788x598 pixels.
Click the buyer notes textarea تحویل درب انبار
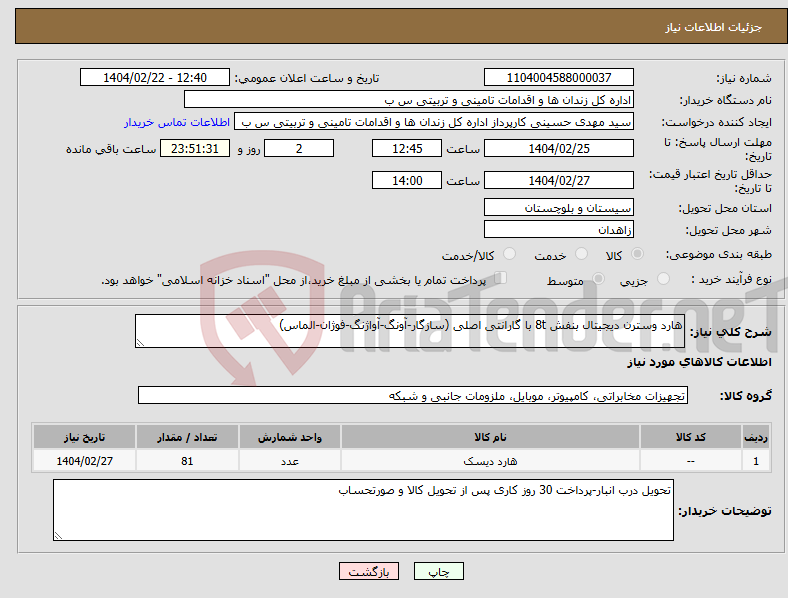tap(363, 510)
